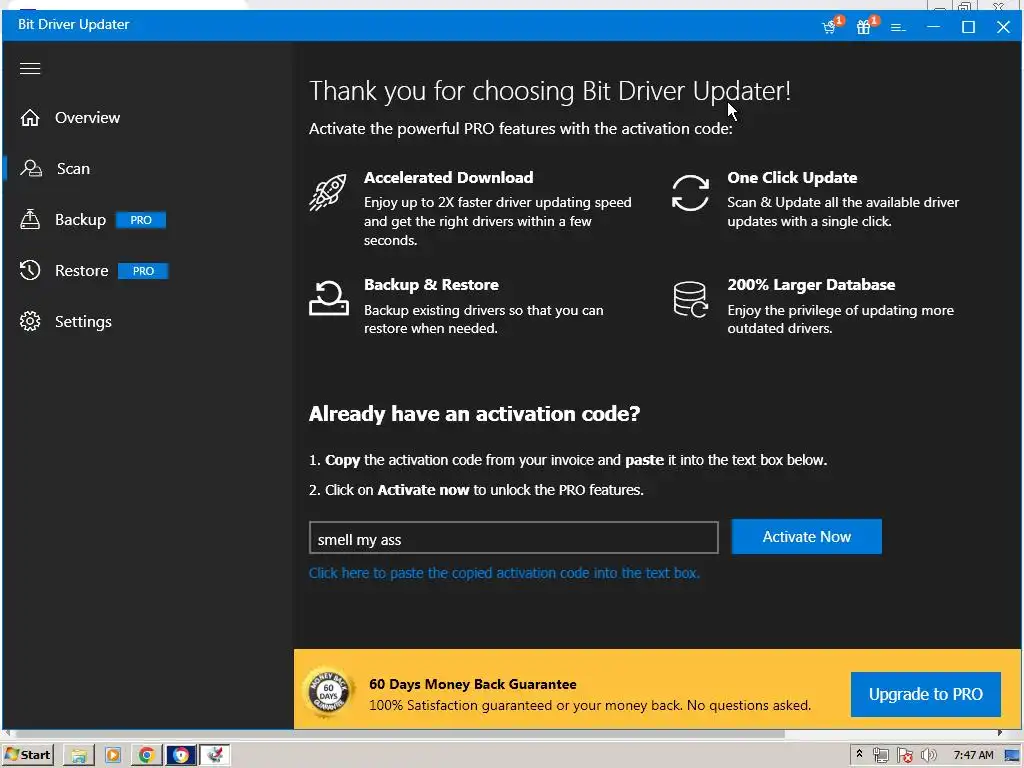
Task: Click the One Click Update refresh icon
Action: pyautogui.click(x=690, y=193)
